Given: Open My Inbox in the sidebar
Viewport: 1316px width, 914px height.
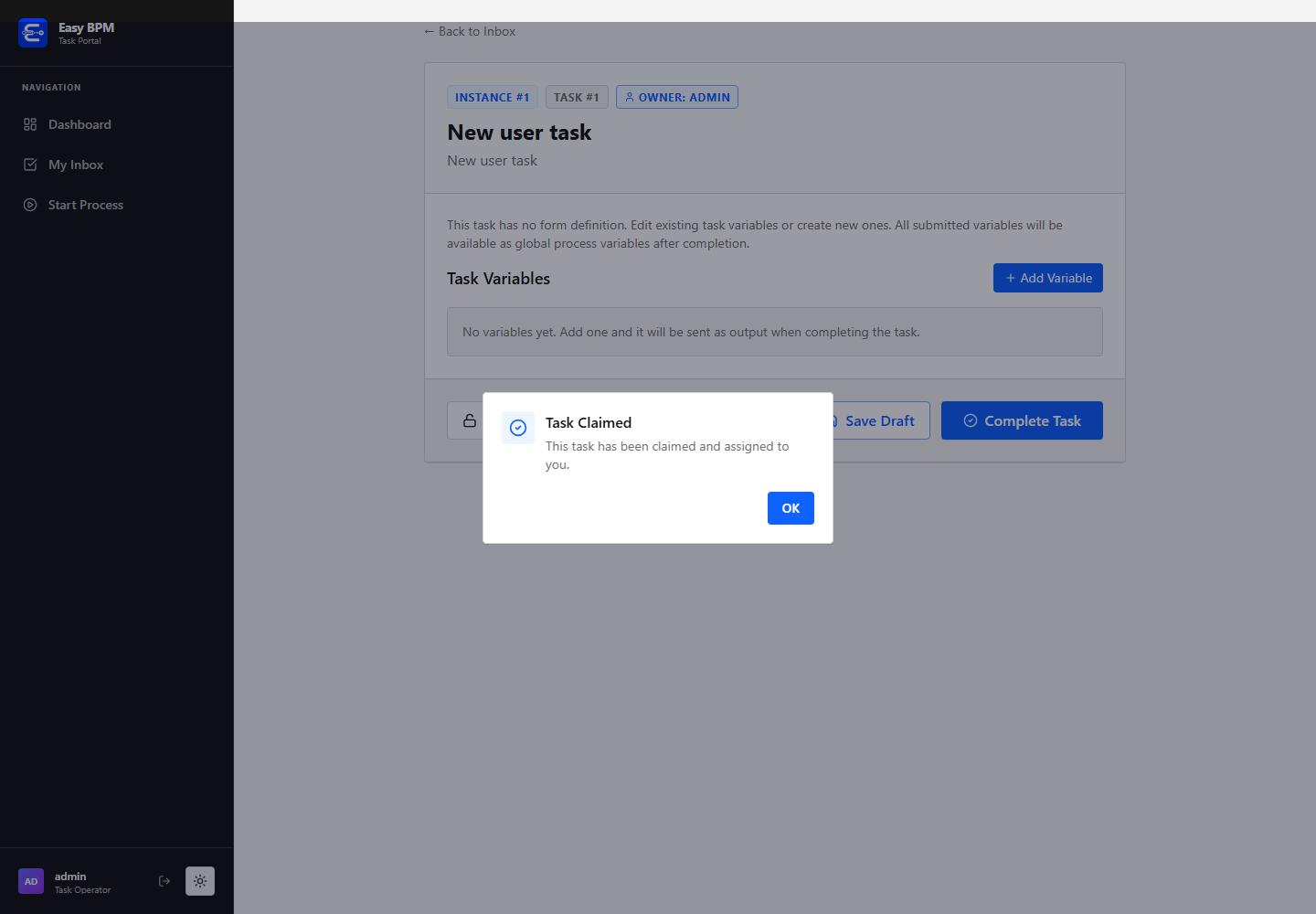Looking at the screenshot, I should coord(117,165).
